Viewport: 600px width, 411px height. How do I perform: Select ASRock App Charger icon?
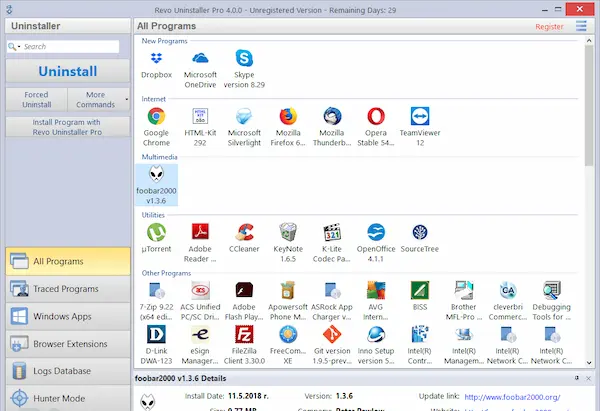(332, 290)
